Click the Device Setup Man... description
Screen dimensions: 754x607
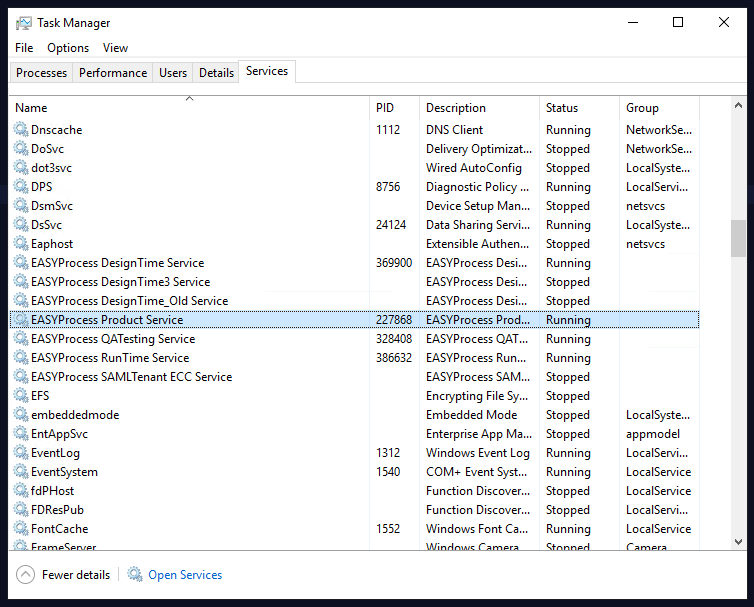pyautogui.click(x=478, y=206)
